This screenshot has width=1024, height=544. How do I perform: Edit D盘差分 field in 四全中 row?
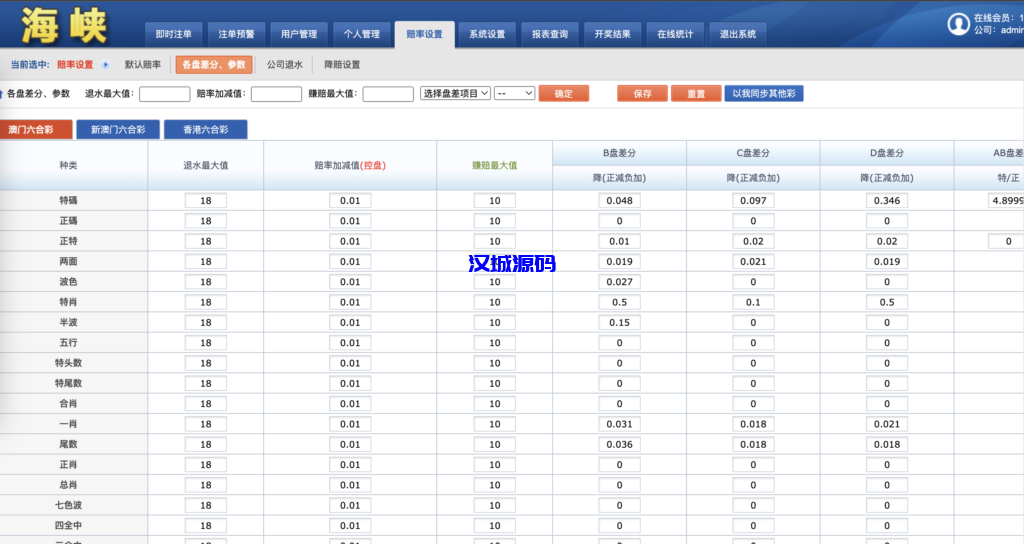pyautogui.click(x=887, y=525)
